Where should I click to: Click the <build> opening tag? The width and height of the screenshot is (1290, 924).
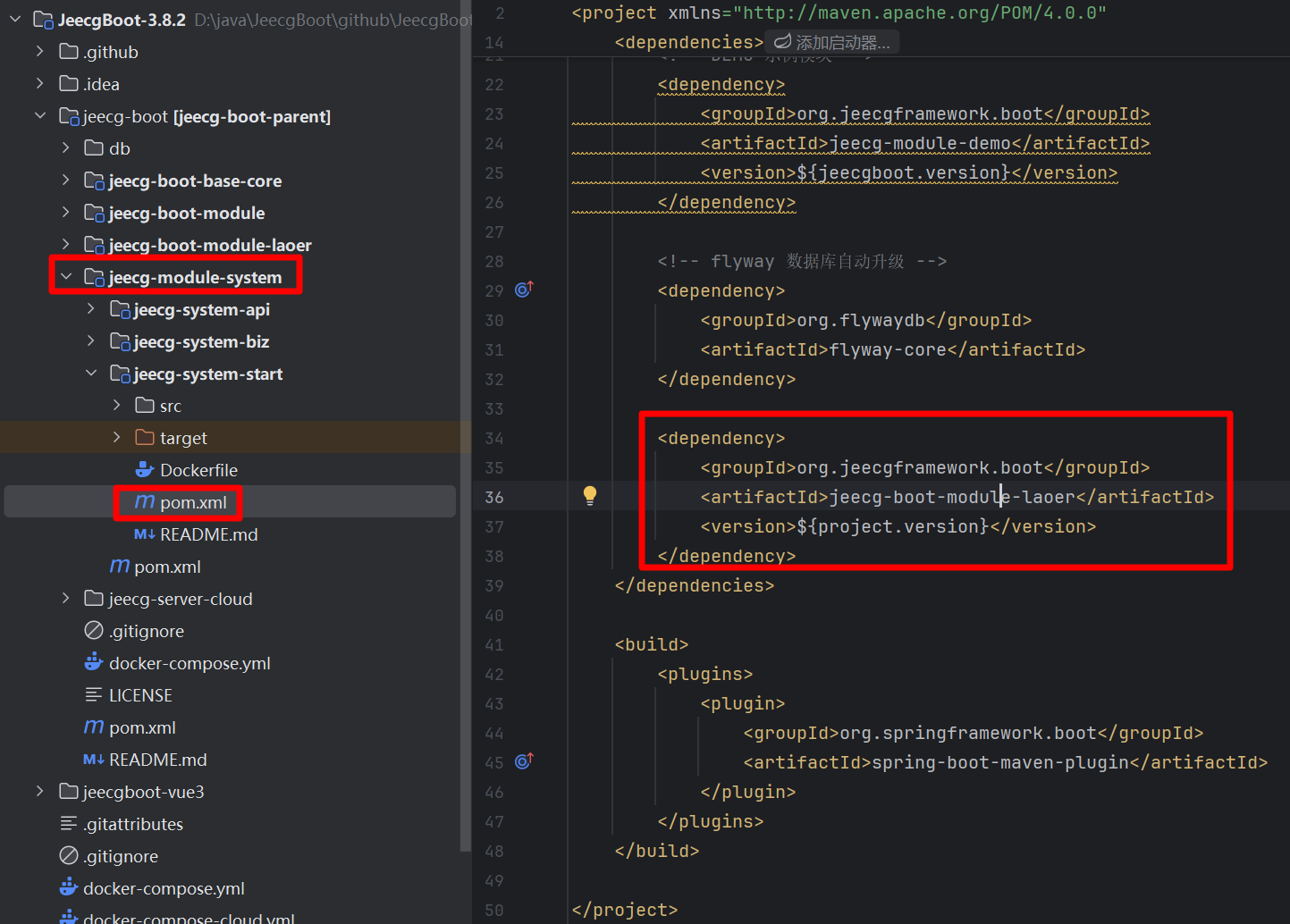(x=652, y=644)
